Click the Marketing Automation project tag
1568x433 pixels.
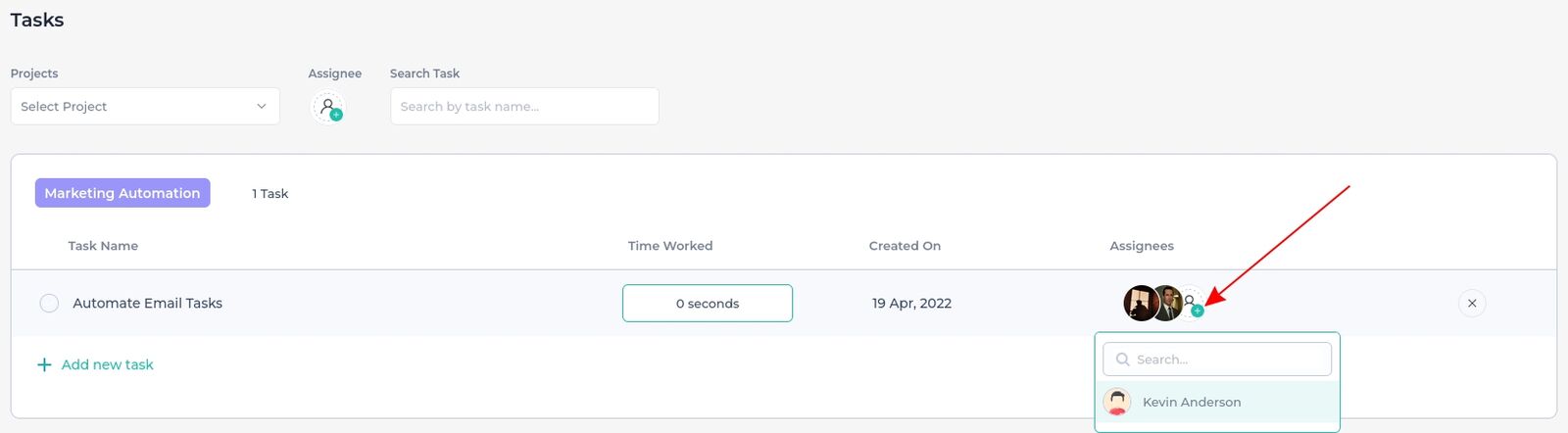(x=122, y=193)
